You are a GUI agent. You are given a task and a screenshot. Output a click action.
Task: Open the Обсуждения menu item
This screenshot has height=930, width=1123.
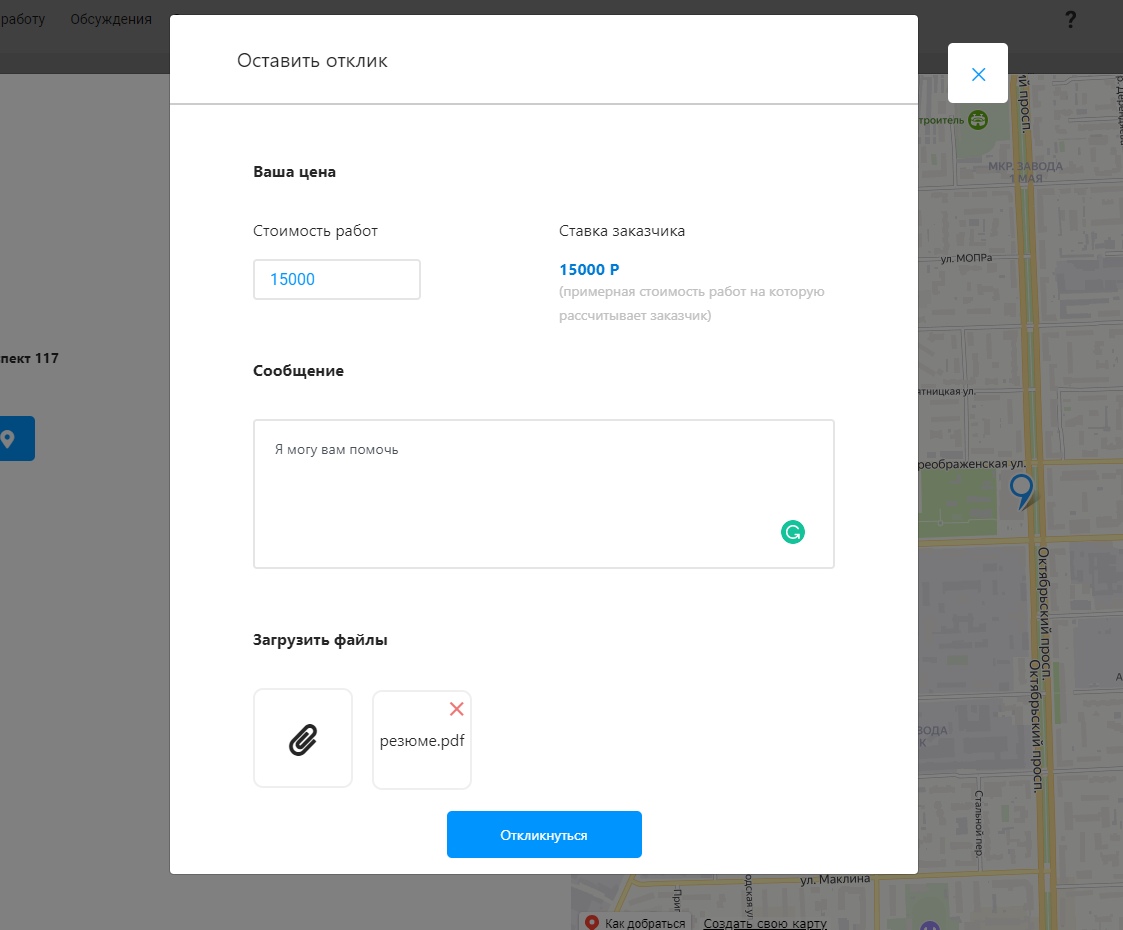pyautogui.click(x=111, y=19)
